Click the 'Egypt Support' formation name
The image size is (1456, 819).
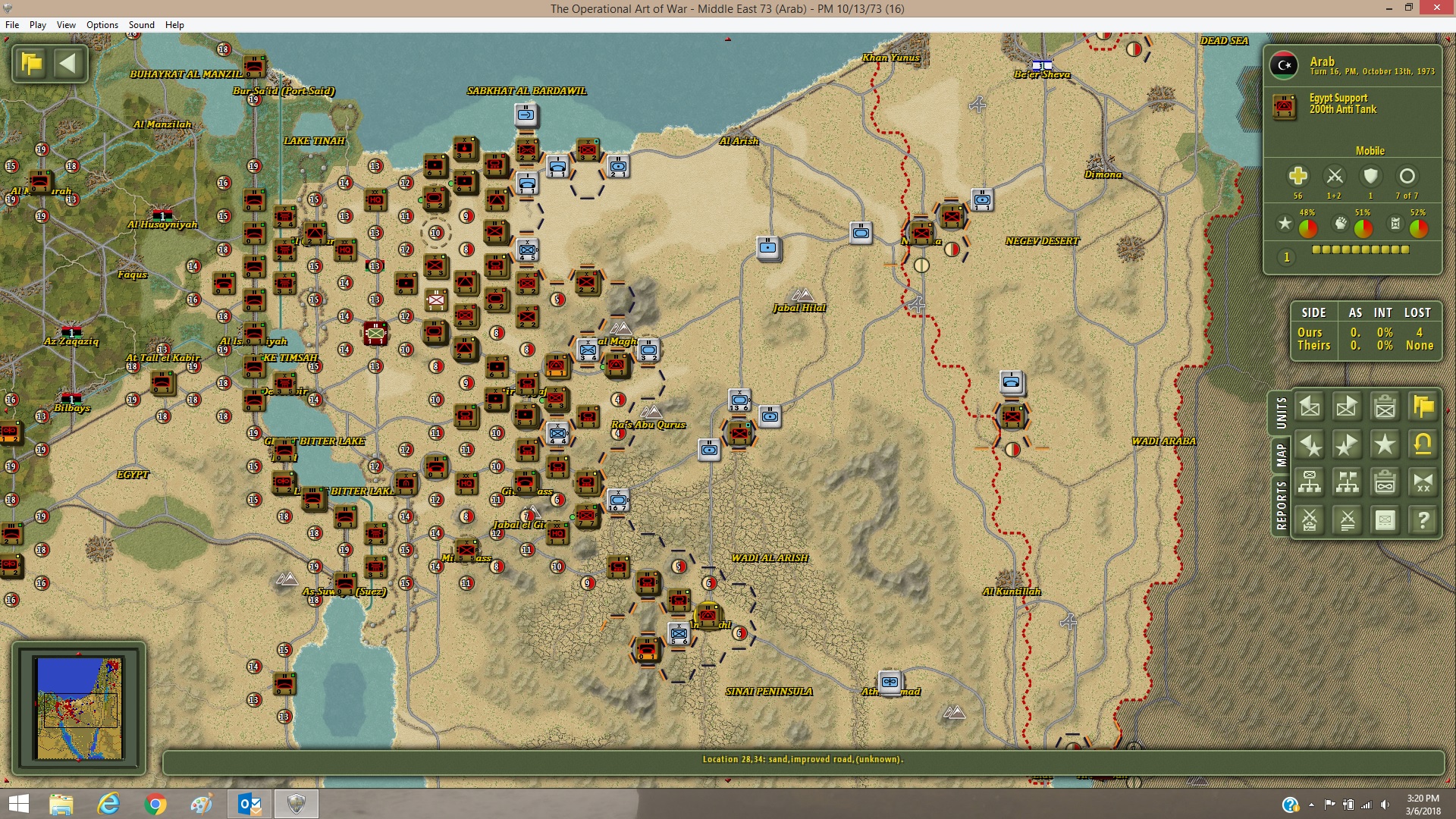[x=1338, y=98]
